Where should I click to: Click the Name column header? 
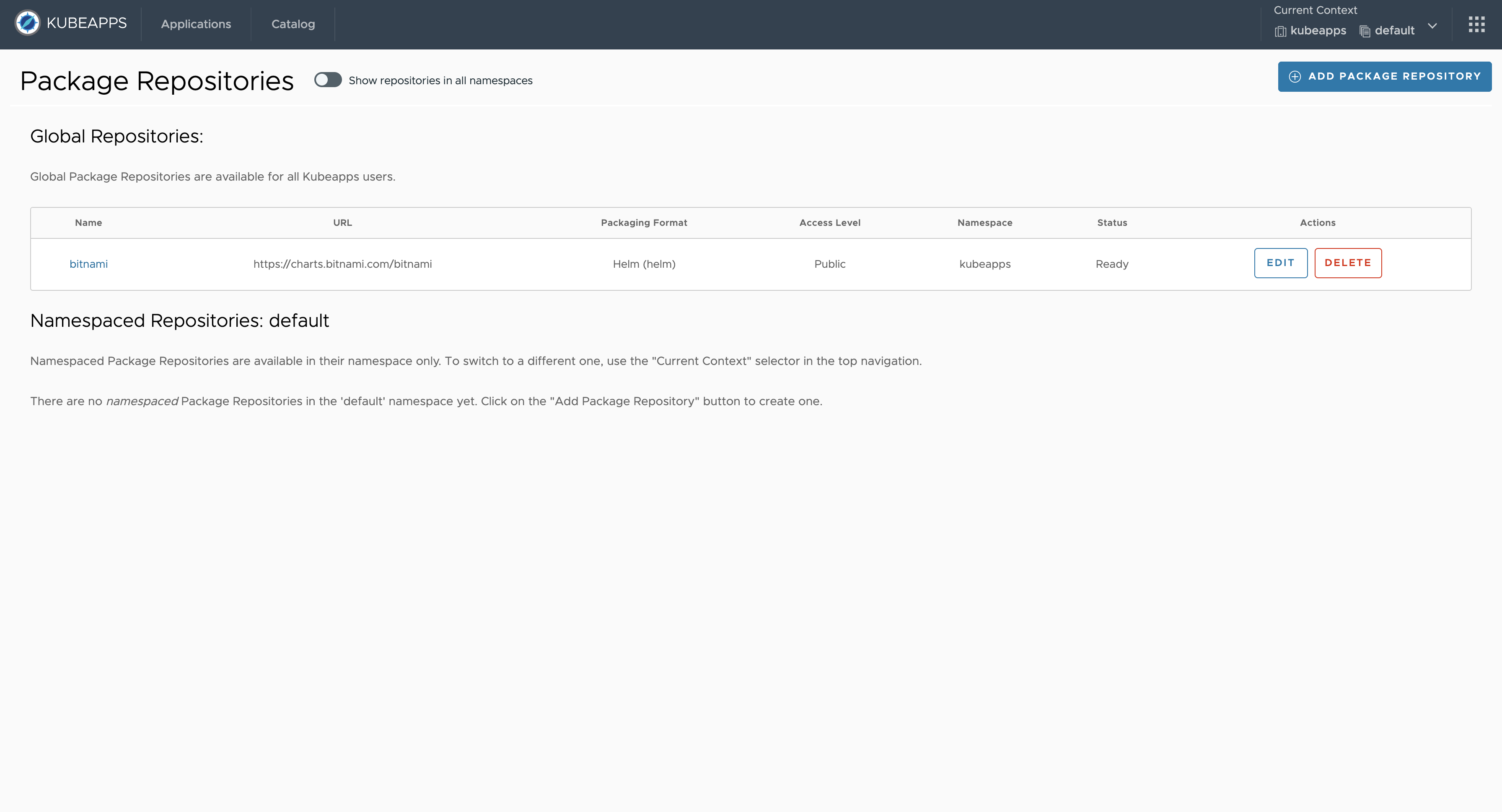(x=88, y=222)
